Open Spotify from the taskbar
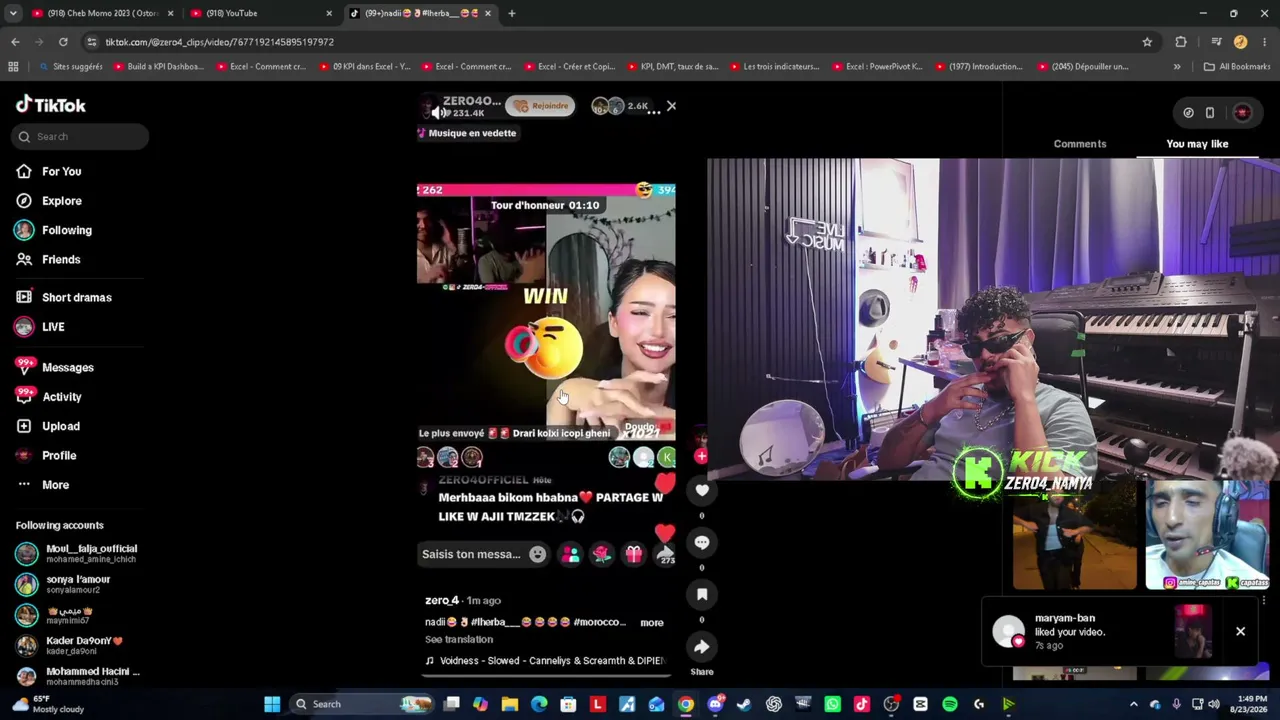The height and width of the screenshot is (720, 1280). [x=950, y=704]
